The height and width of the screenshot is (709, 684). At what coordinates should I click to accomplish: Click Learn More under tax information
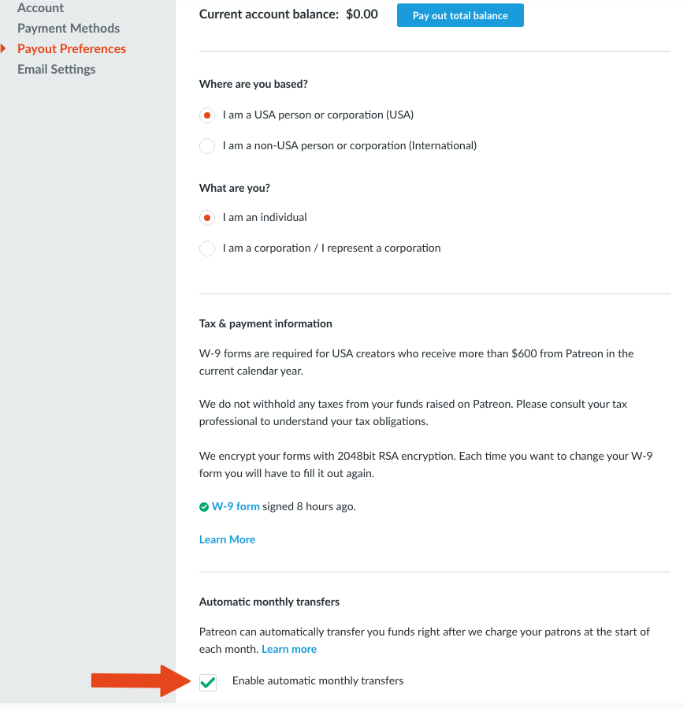227,539
